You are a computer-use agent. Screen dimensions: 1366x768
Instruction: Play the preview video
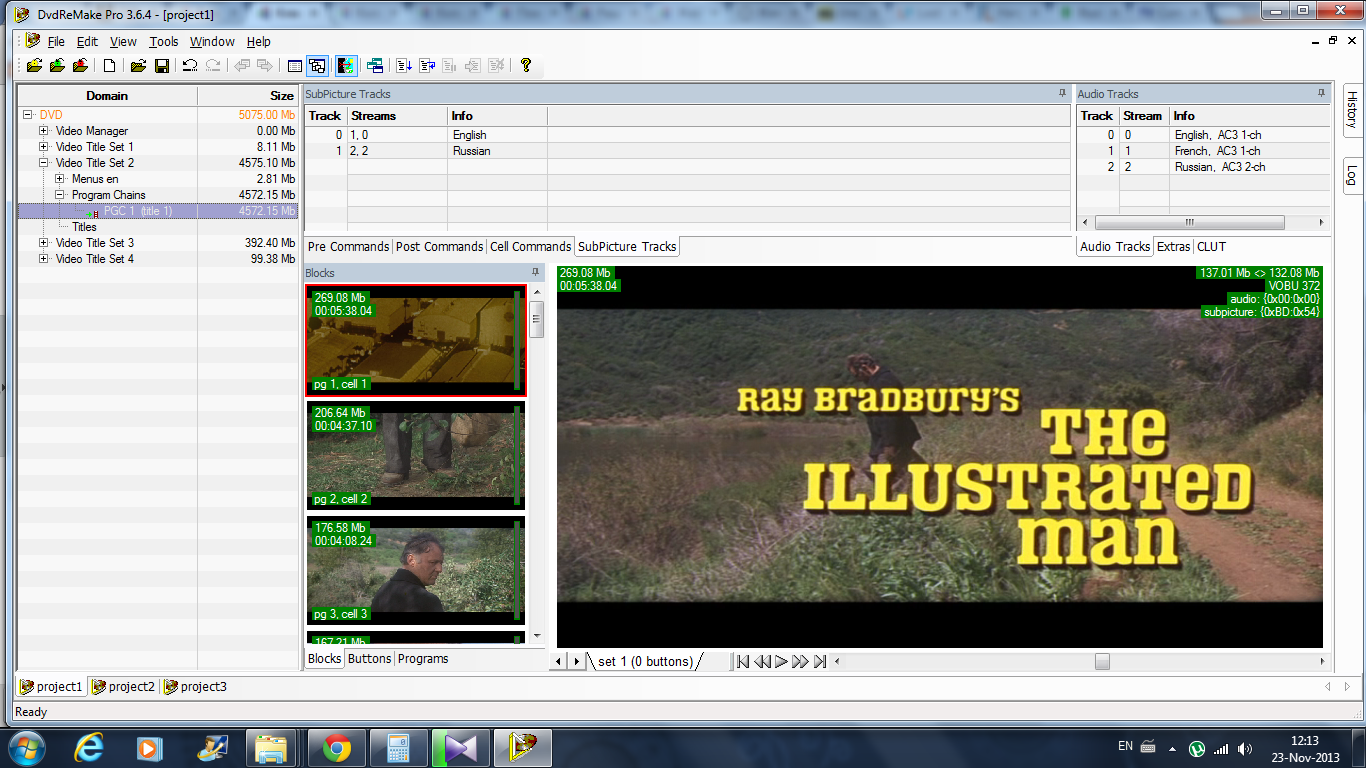781,661
